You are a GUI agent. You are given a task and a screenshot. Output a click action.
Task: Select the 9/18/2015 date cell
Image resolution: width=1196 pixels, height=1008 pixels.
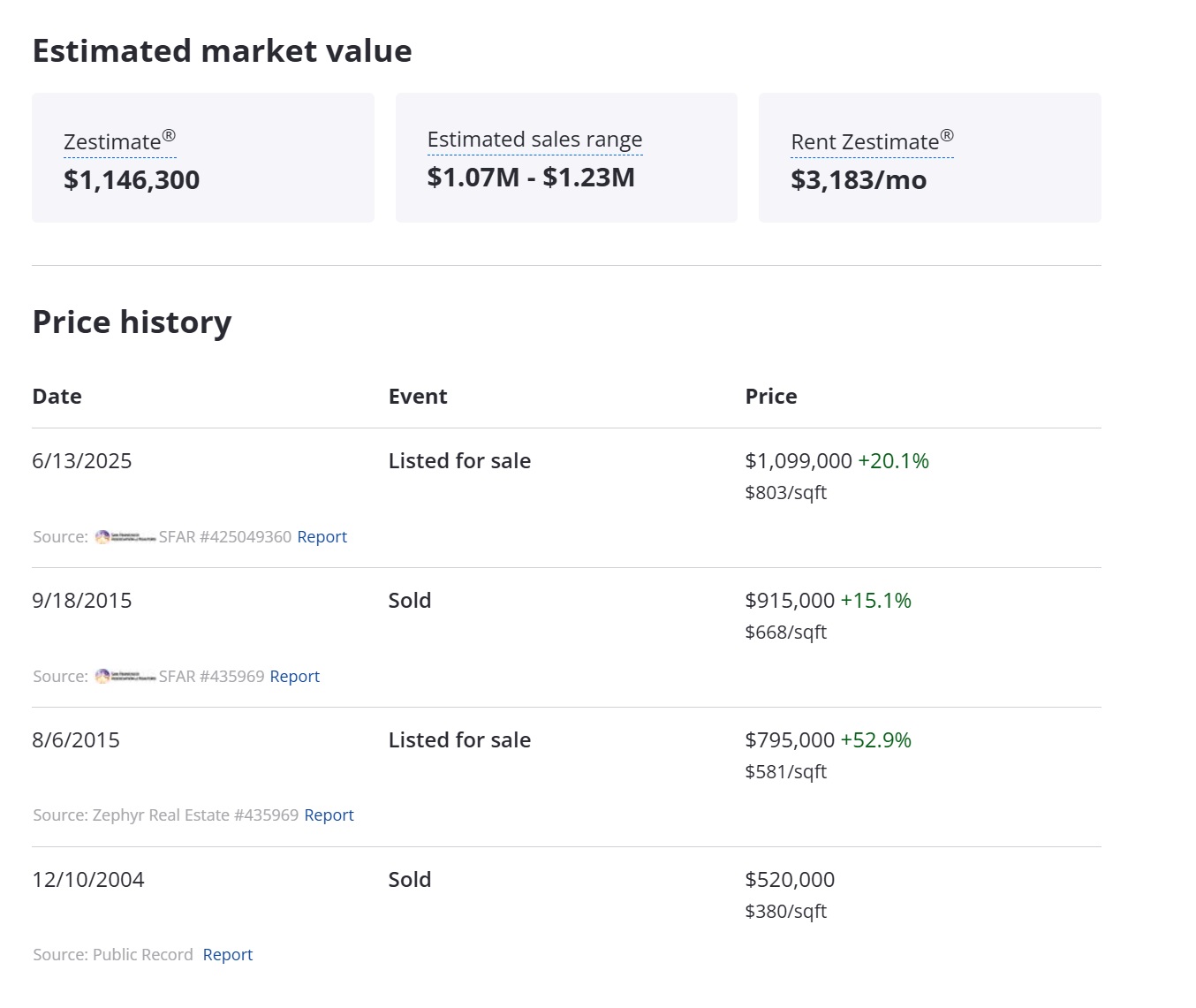pos(82,601)
